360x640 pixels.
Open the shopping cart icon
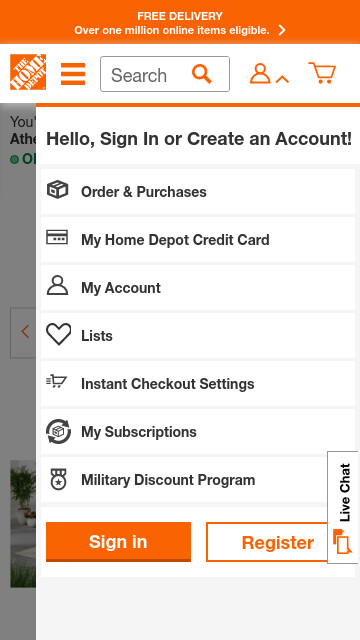coord(322,73)
